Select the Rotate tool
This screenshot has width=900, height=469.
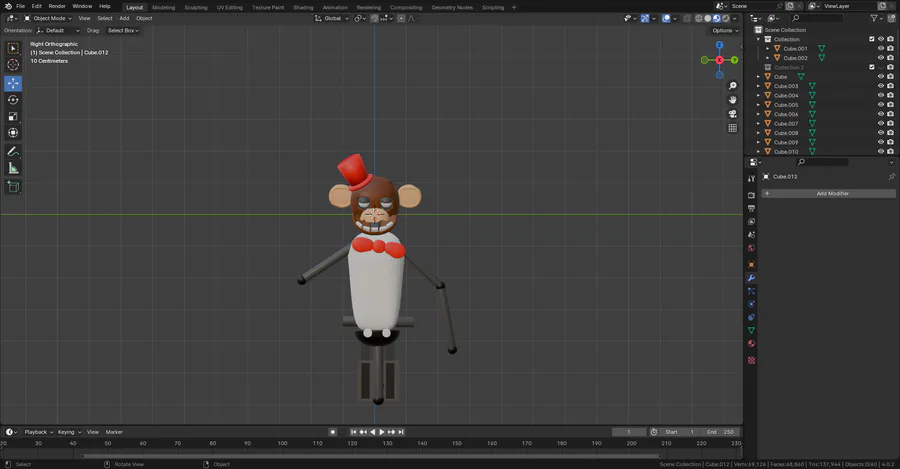click(13, 100)
